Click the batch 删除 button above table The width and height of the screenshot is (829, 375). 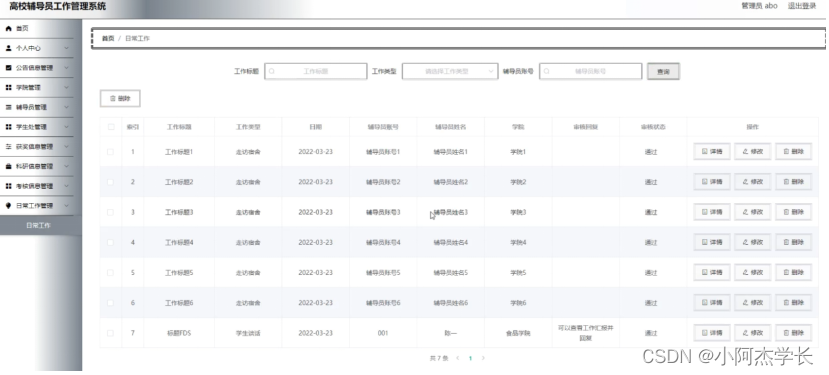point(120,98)
